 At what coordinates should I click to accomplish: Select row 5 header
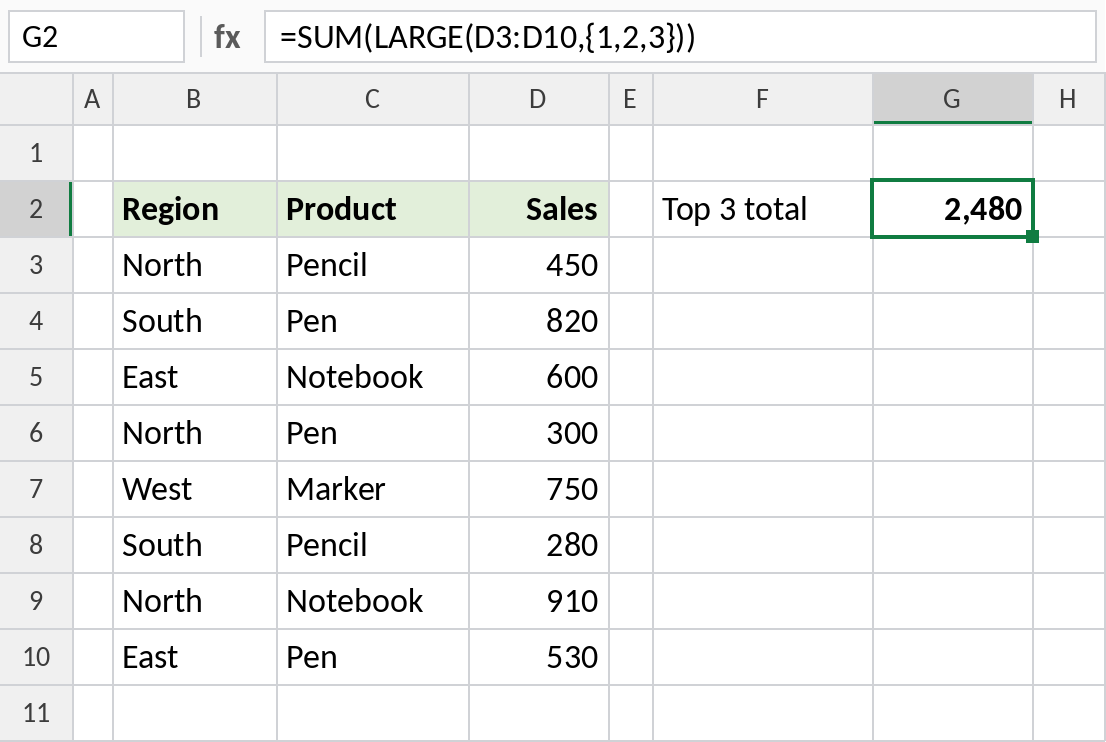(36, 377)
